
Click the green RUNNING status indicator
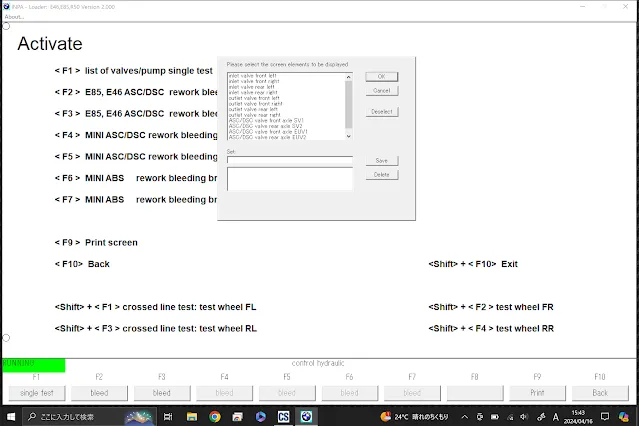(x=34, y=365)
